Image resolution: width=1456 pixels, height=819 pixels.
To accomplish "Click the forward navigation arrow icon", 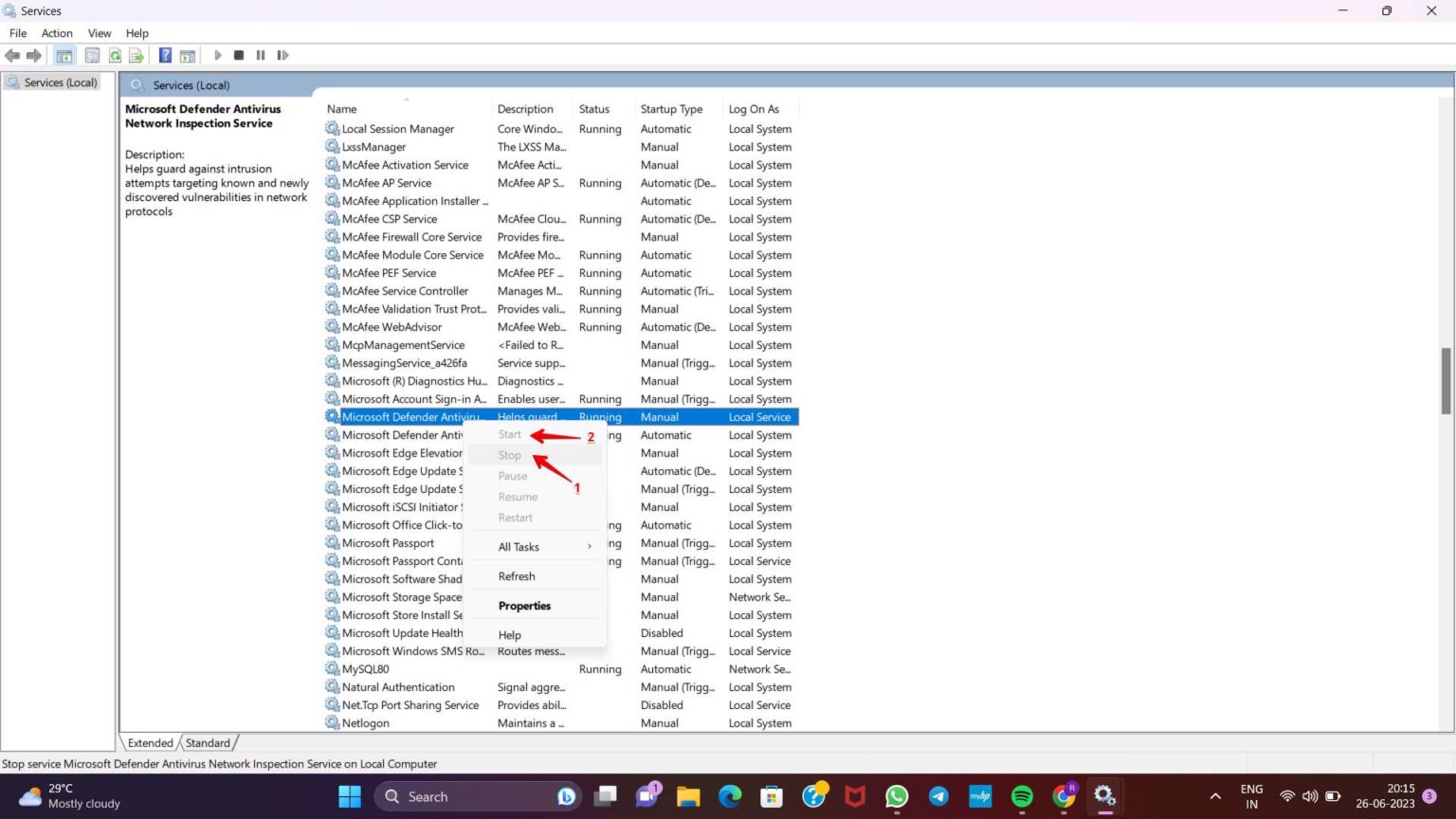I will pyautogui.click(x=35, y=54).
